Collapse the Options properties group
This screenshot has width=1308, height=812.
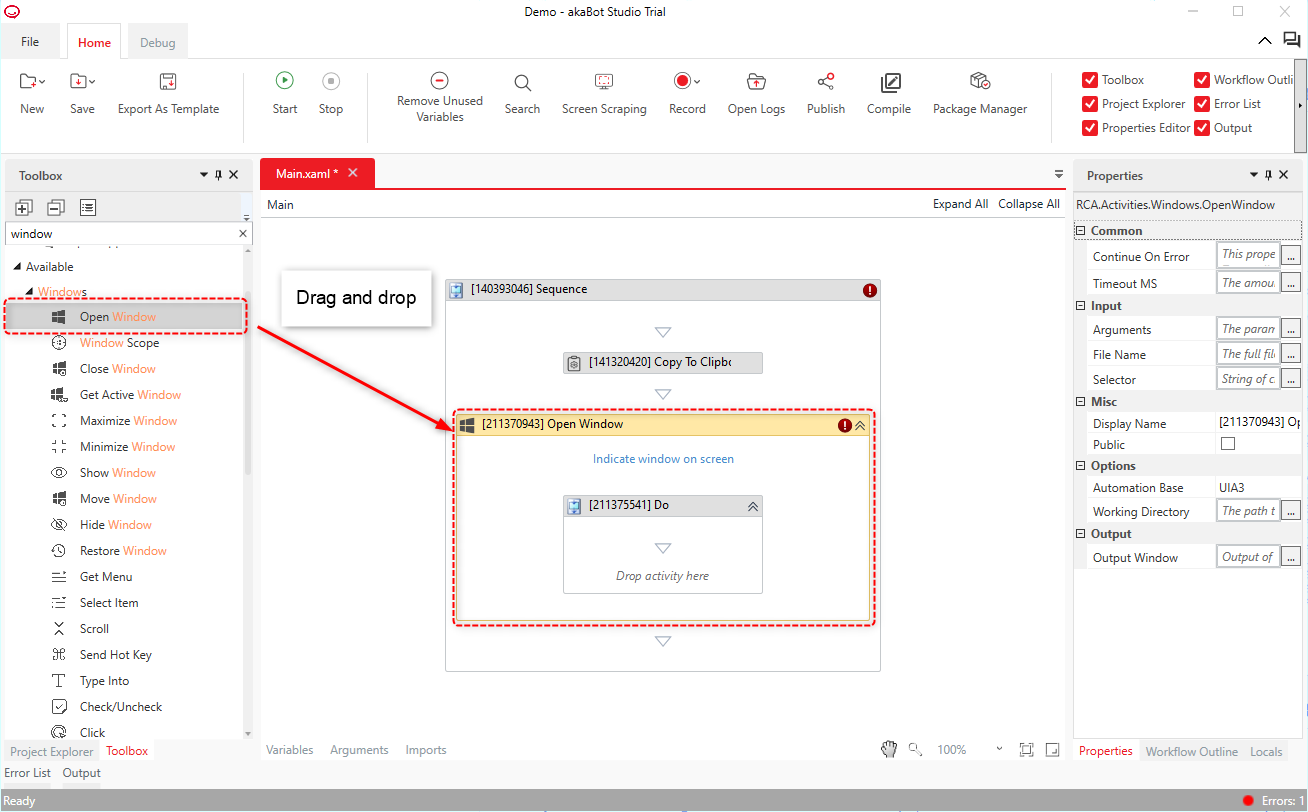[x=1081, y=466]
